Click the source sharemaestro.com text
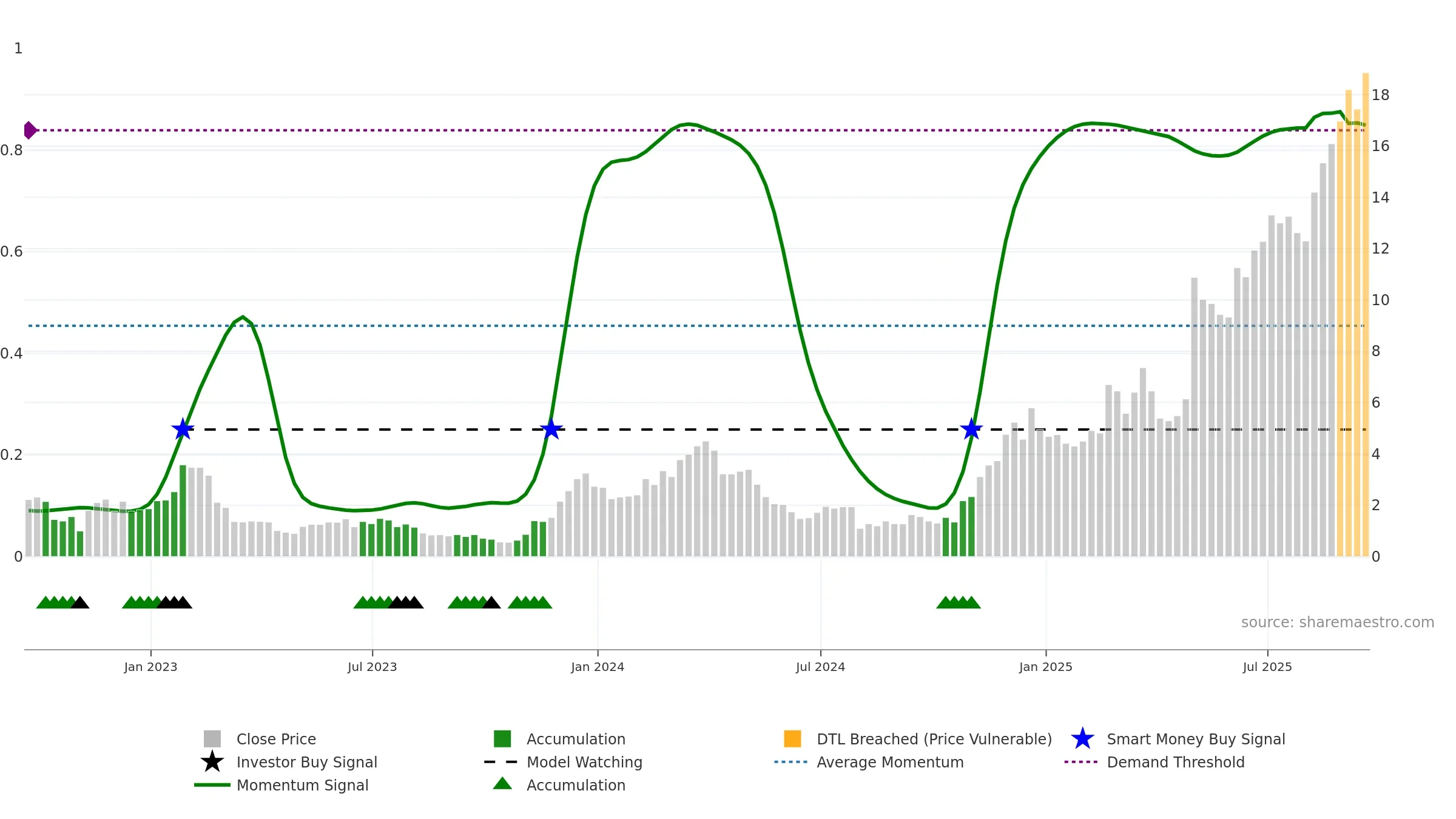The height and width of the screenshot is (819, 1456). coord(1337,622)
